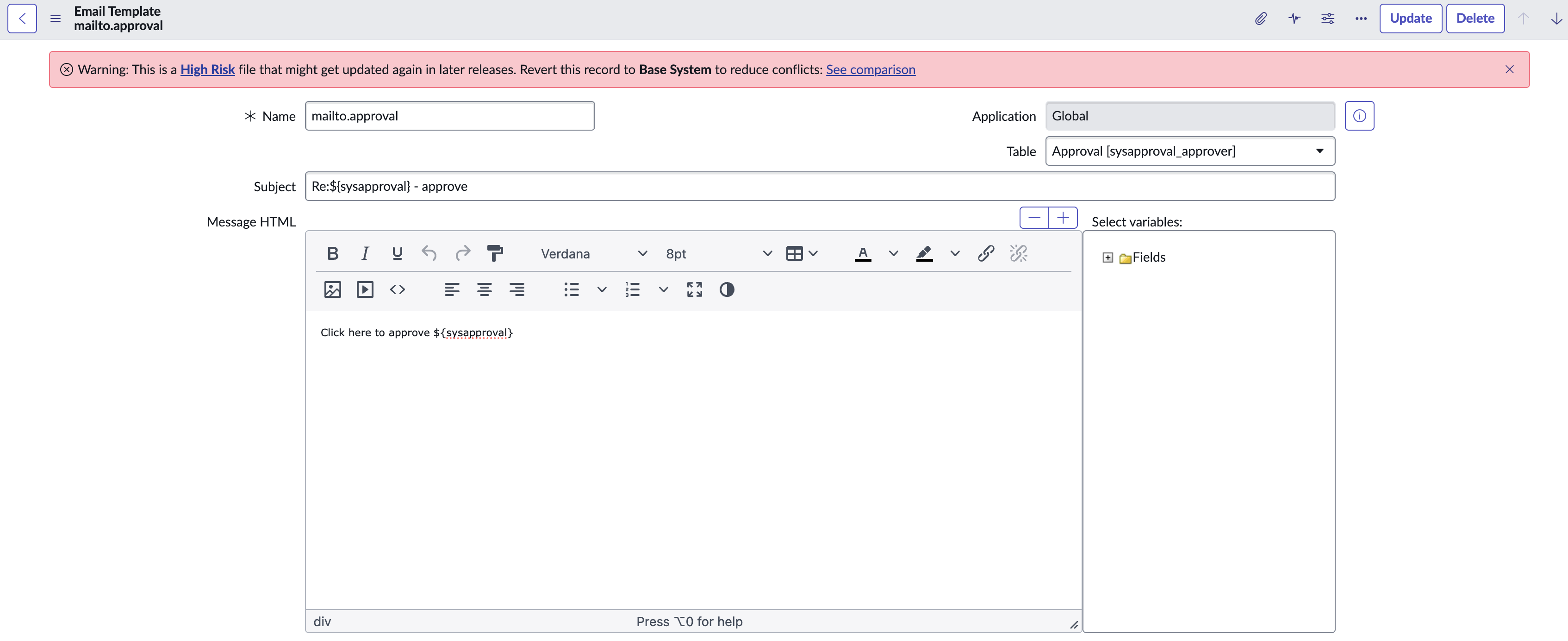This screenshot has height=641, width=1568.
Task: Click the Update button
Action: [1410, 18]
